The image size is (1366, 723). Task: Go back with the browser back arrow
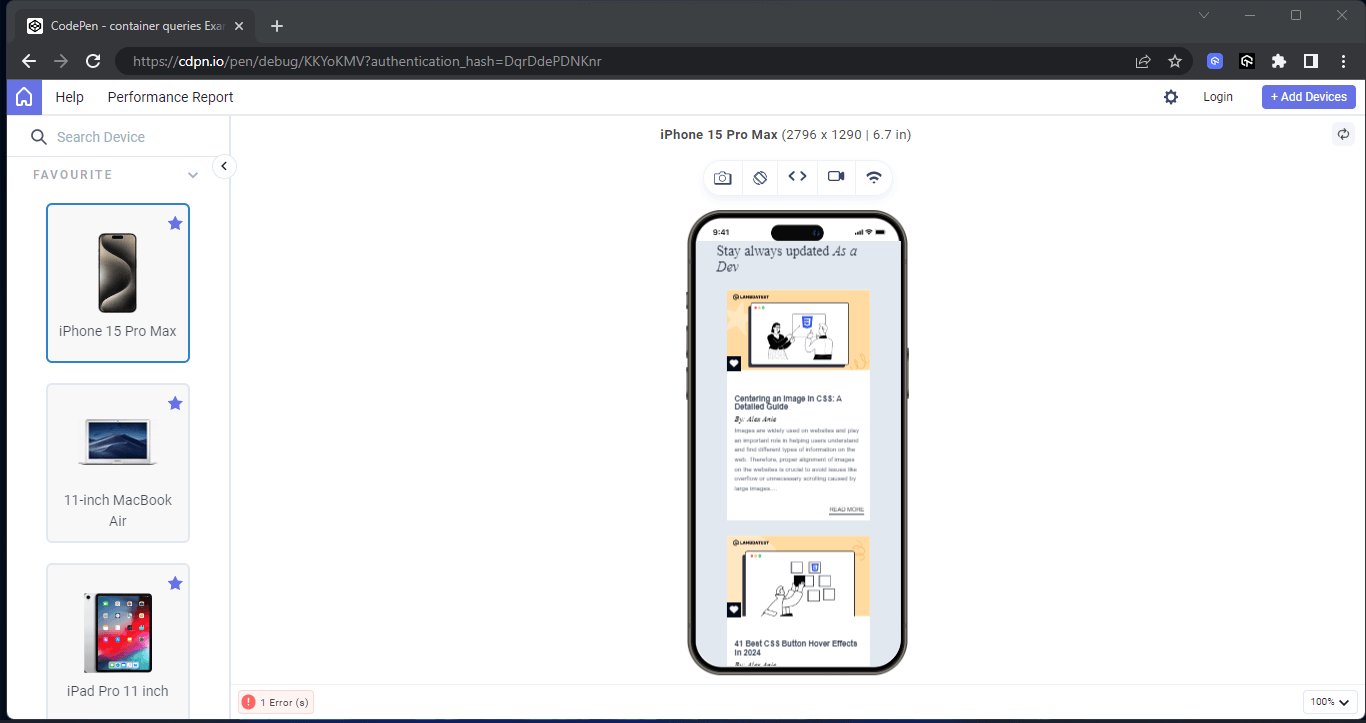click(x=28, y=61)
